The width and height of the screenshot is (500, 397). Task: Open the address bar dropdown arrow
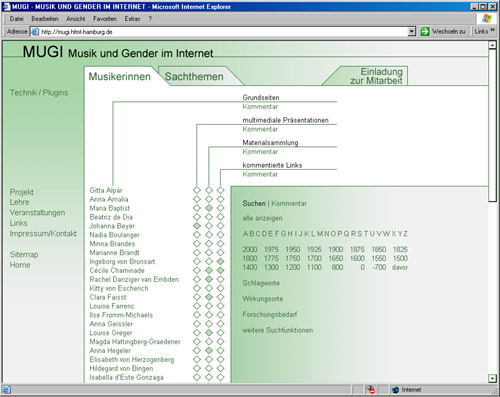click(412, 32)
